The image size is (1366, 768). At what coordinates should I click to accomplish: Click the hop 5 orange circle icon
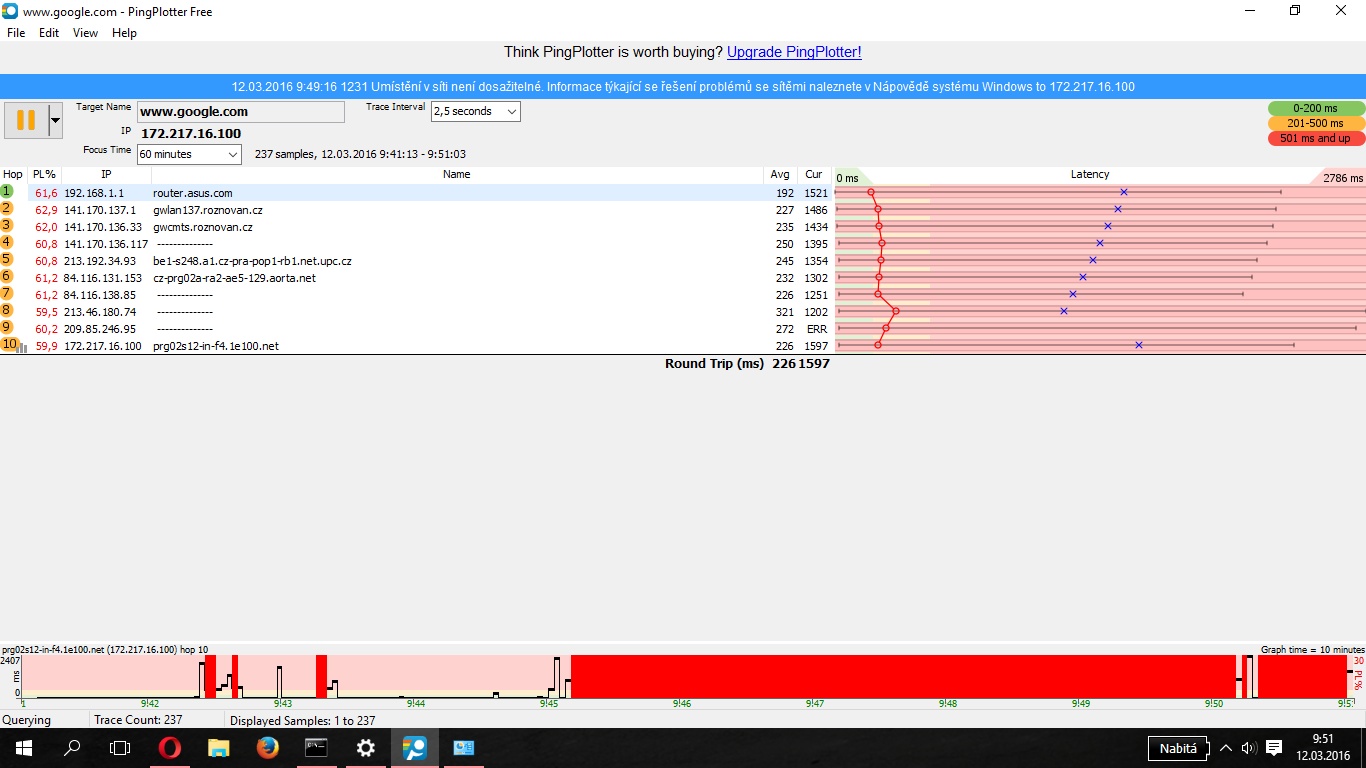click(x=7, y=259)
